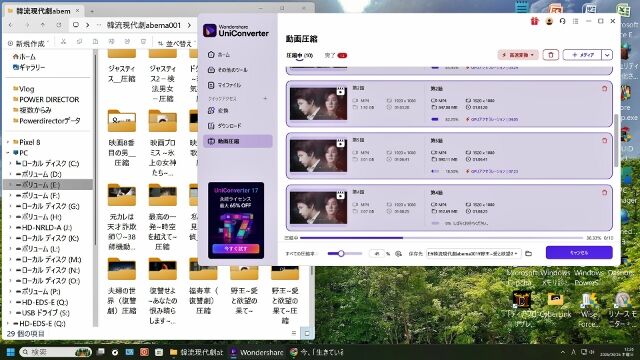Open the dropdown arrow beside メディア
Screen dimensions: 640x360
(x=607, y=55)
